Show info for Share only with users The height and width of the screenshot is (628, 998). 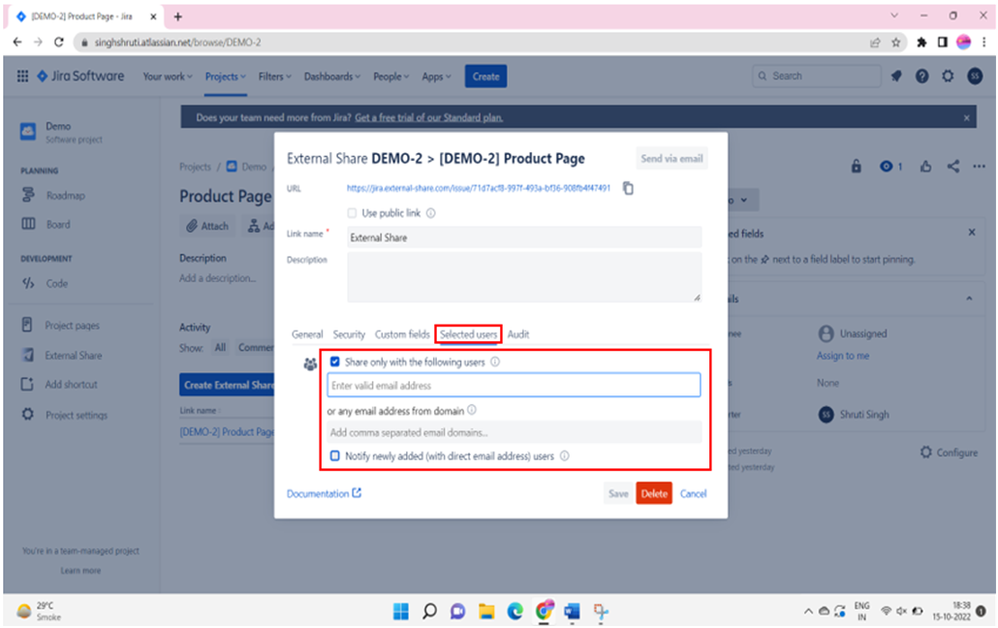[495, 362]
